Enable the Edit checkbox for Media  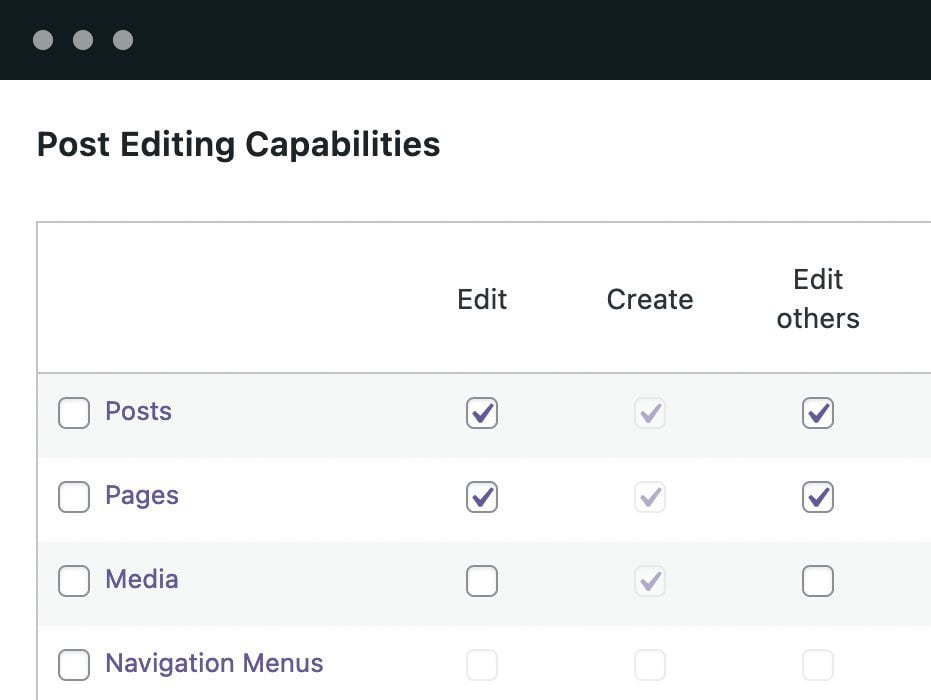coord(482,581)
